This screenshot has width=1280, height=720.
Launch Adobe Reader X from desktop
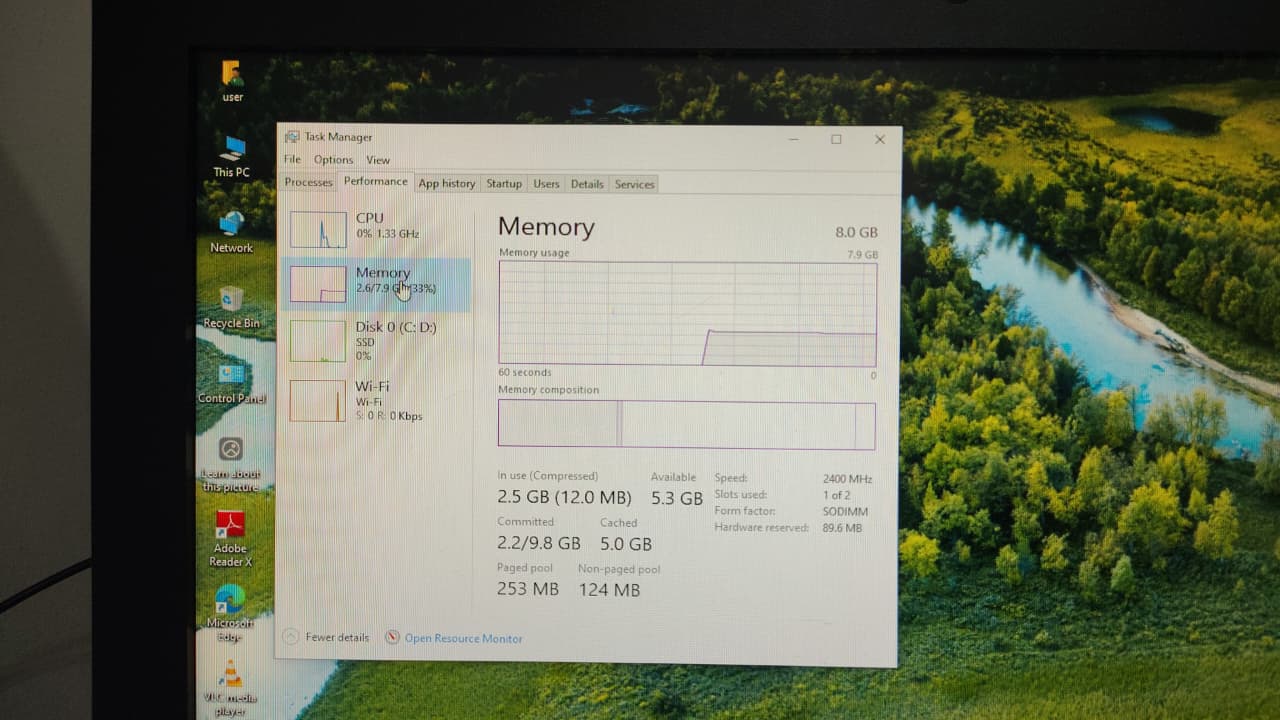point(231,525)
